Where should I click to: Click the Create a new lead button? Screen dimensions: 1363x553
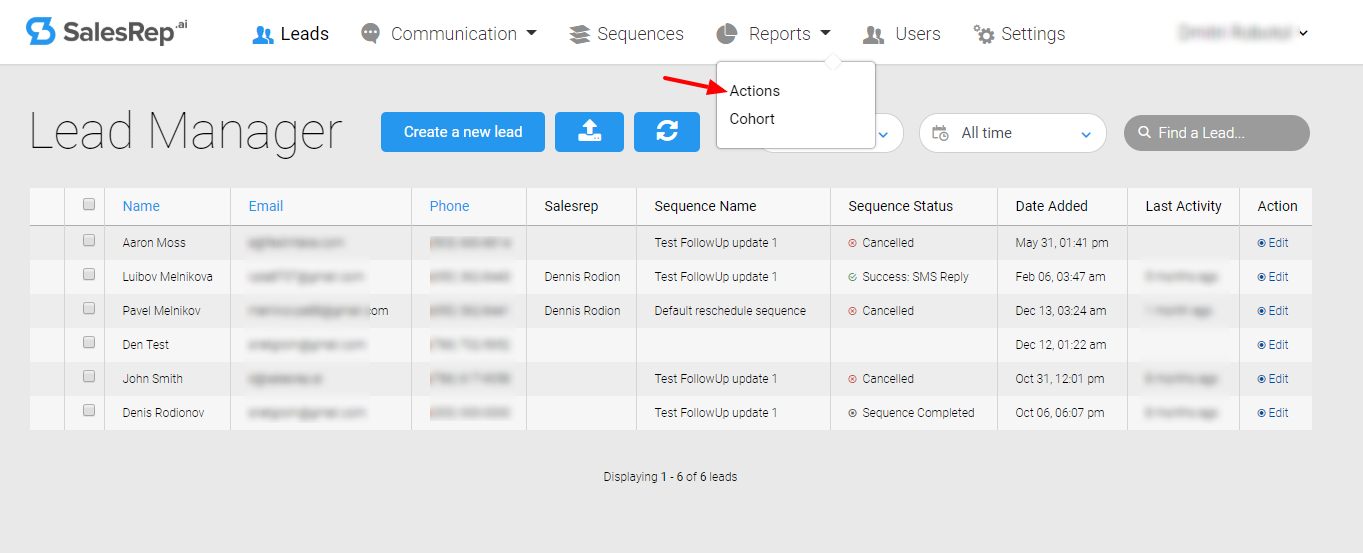[x=463, y=132]
